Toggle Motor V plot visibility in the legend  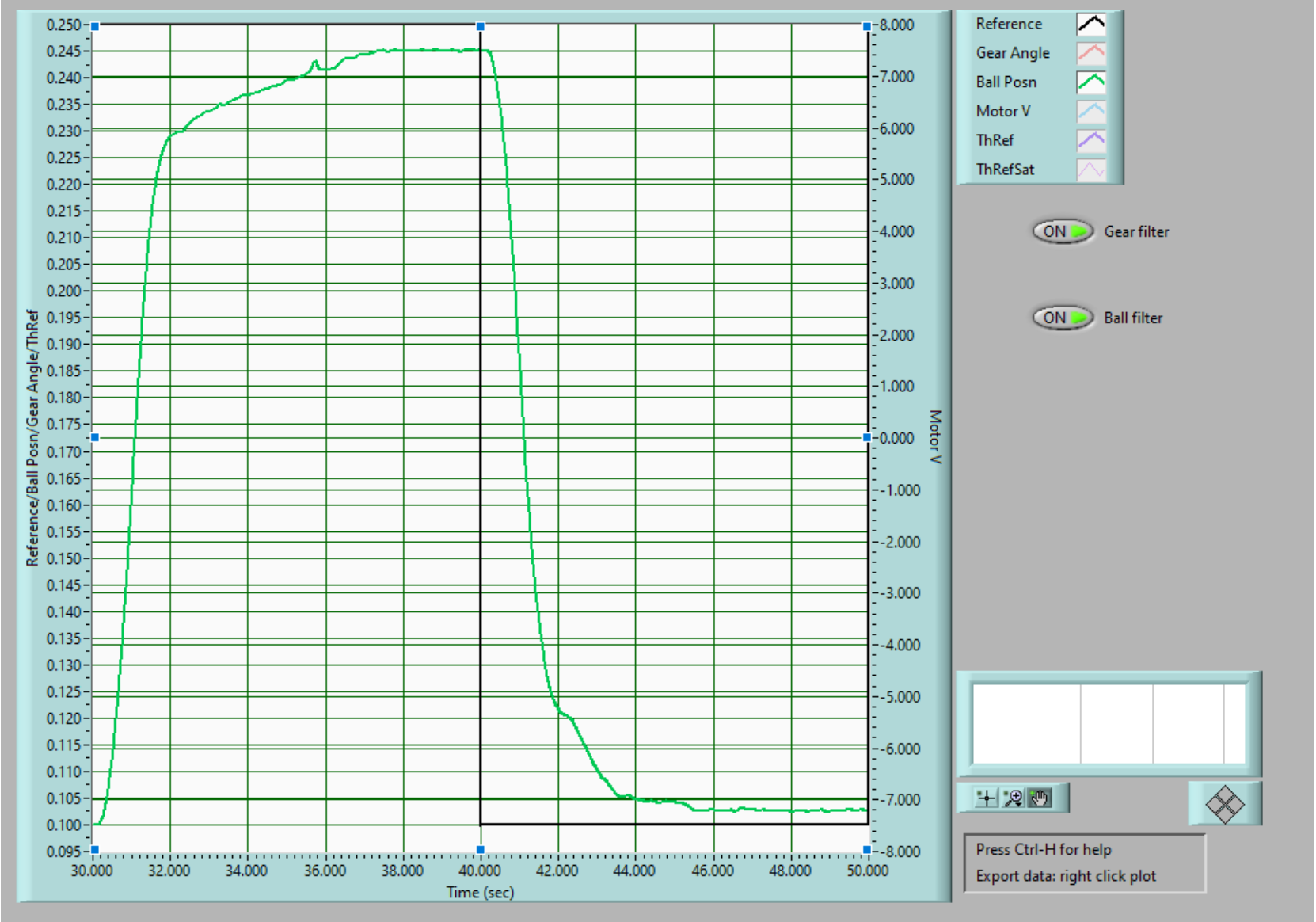coord(1091,111)
